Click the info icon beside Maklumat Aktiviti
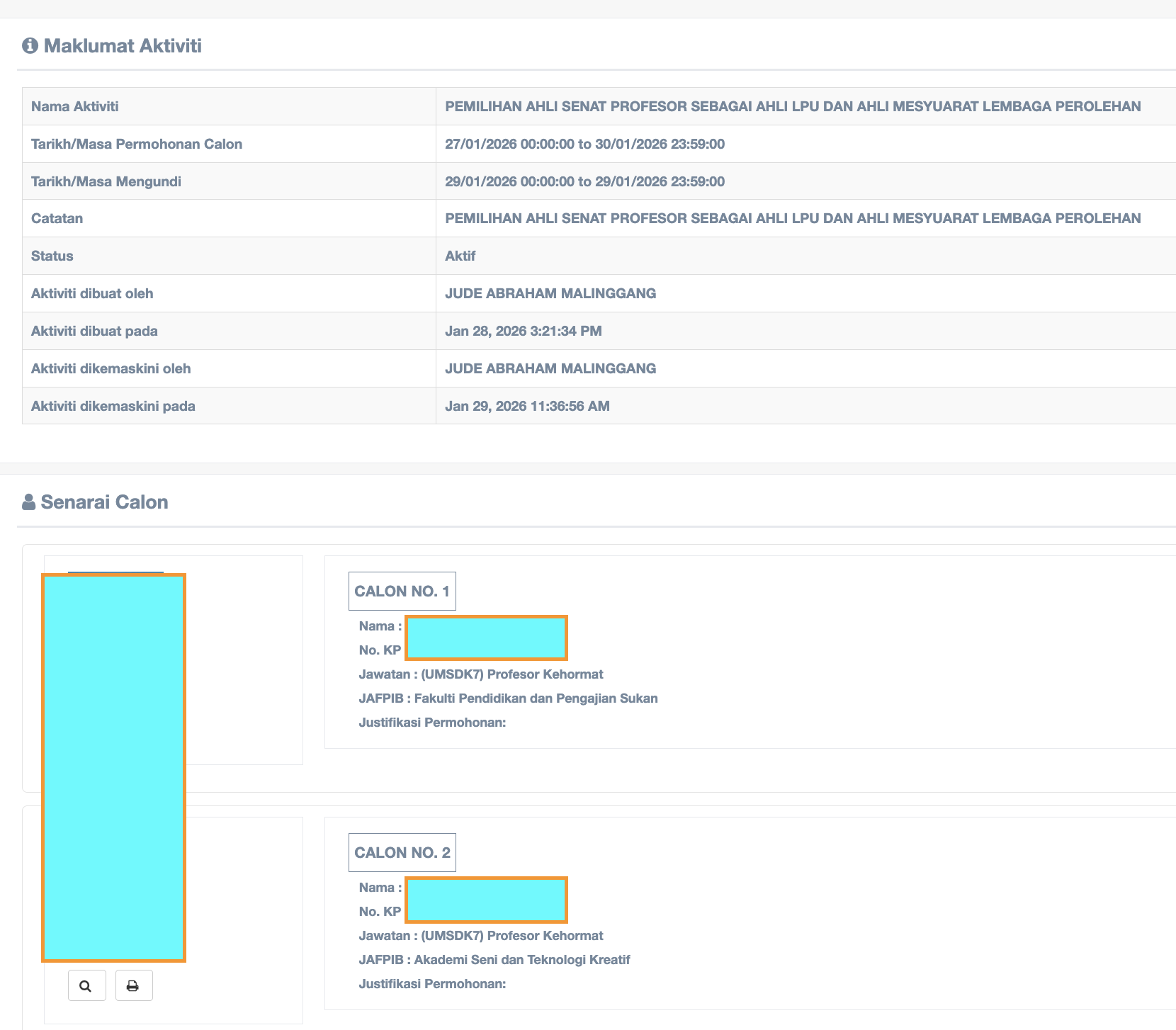 point(30,46)
